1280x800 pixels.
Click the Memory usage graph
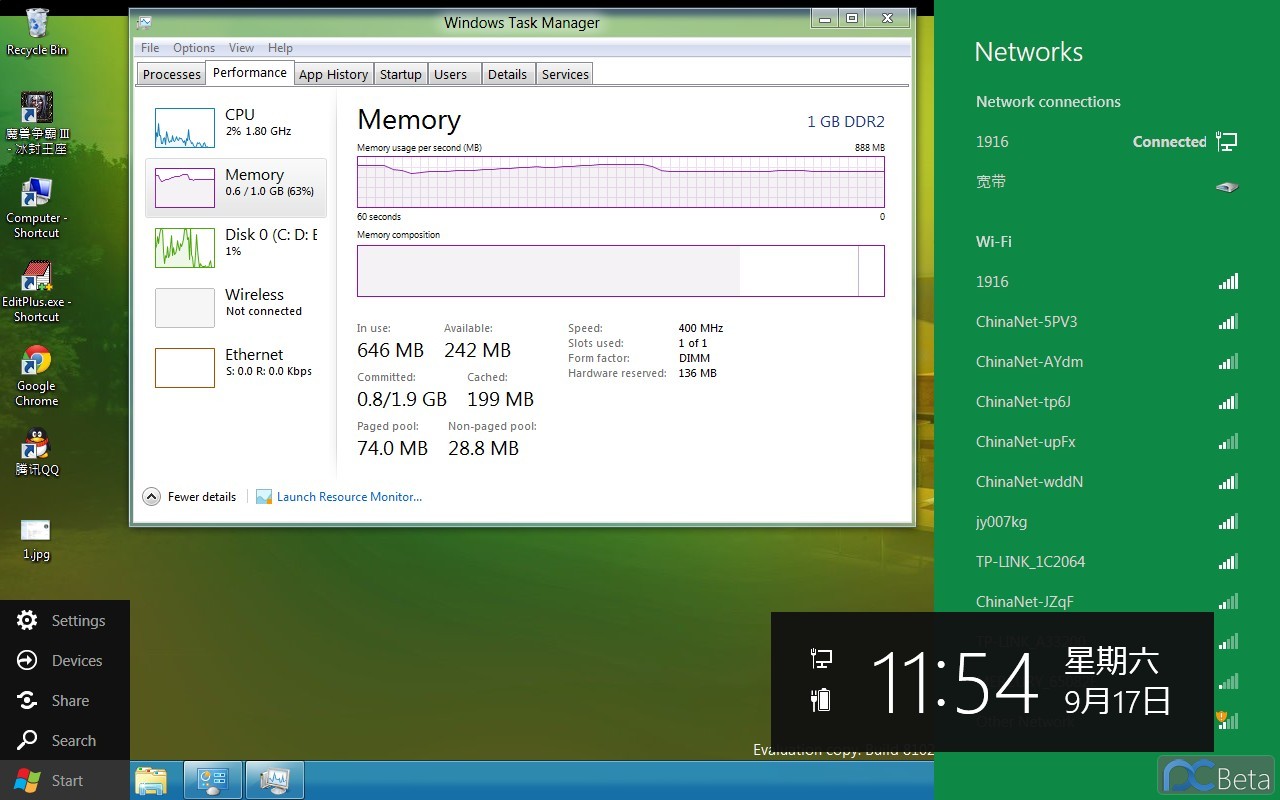[621, 181]
